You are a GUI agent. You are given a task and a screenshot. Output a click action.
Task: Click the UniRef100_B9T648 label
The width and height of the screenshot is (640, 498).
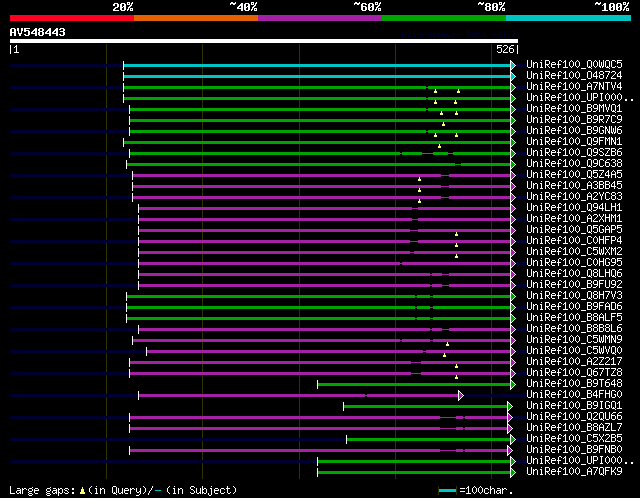[574, 384]
